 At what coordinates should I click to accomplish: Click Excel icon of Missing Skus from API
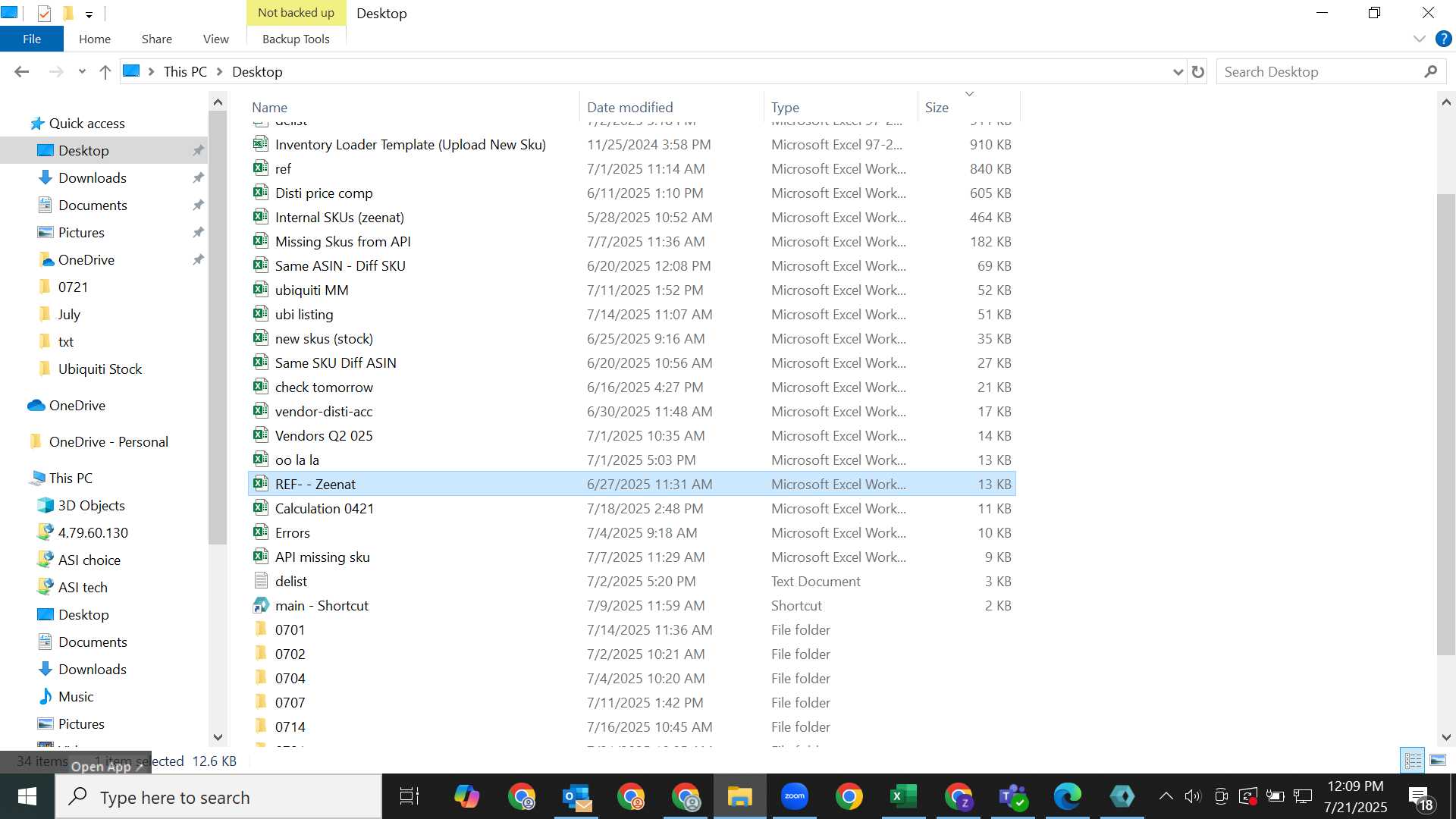(x=260, y=241)
